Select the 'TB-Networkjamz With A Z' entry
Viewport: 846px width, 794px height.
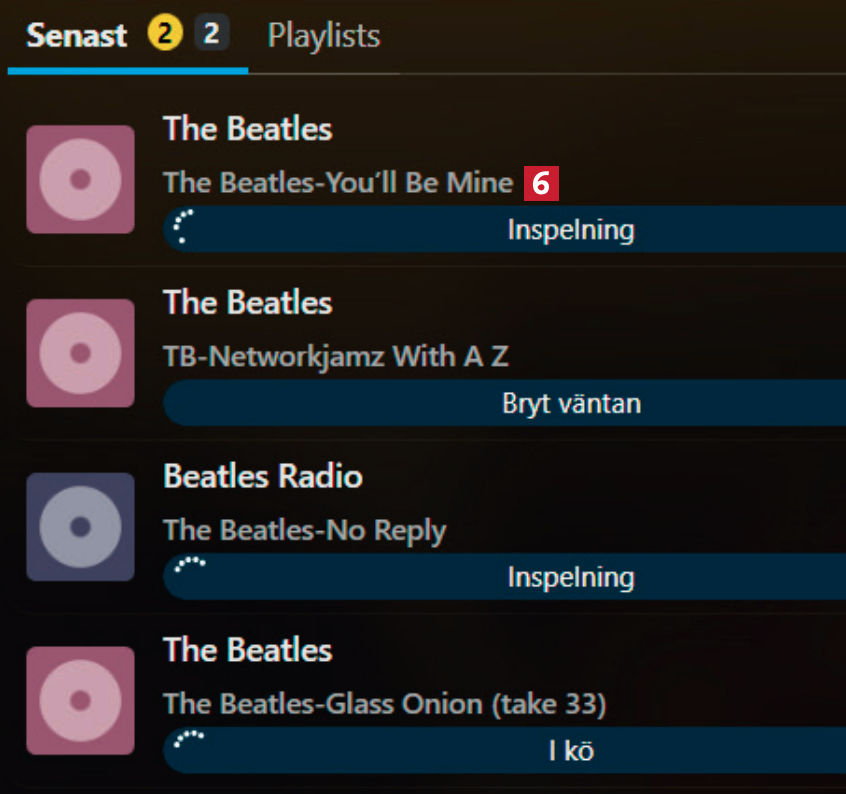point(336,356)
